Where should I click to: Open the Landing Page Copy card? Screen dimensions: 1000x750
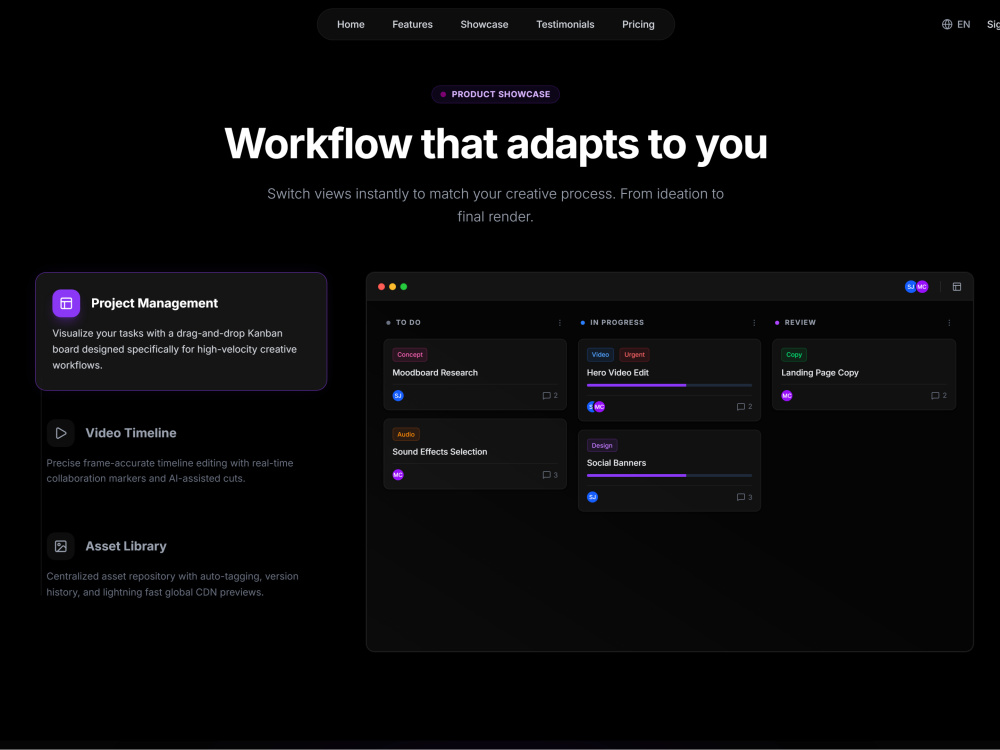coord(864,374)
